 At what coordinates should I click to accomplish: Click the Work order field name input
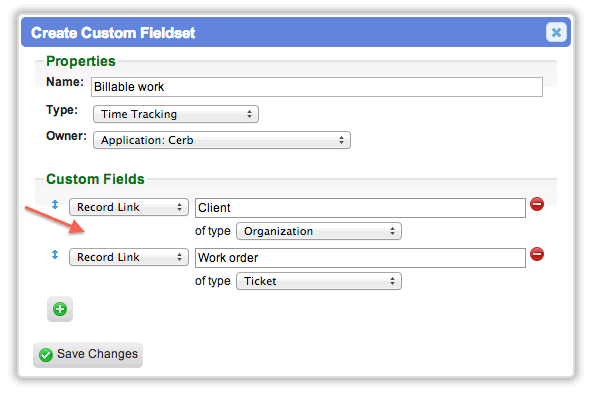tap(360, 258)
